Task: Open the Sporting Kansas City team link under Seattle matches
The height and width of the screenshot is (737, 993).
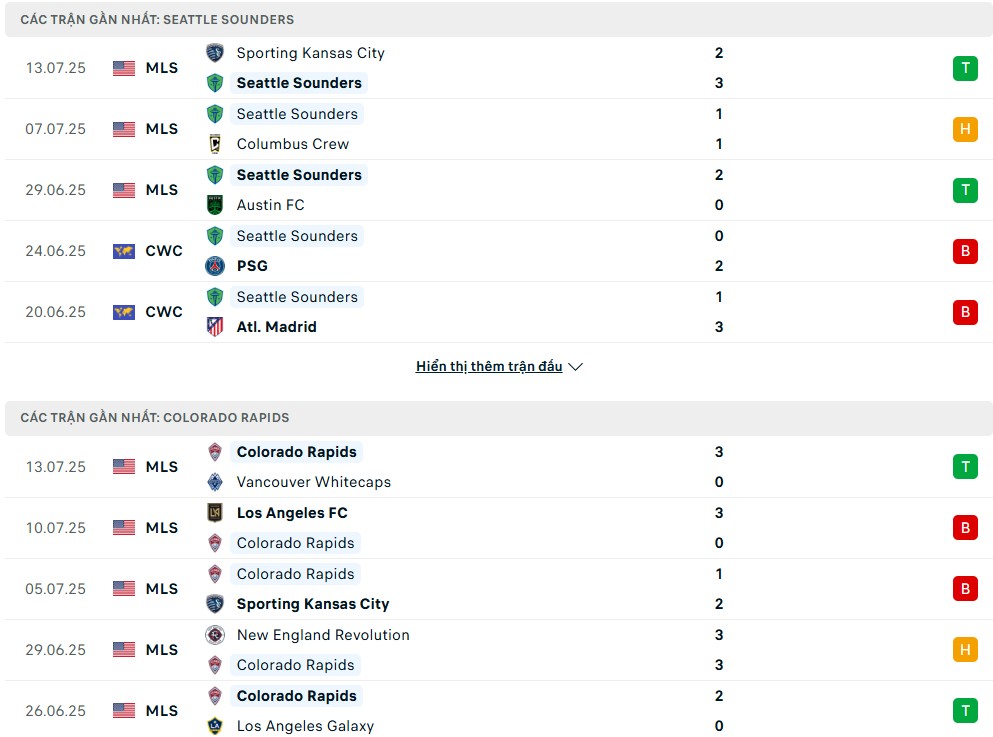Action: tap(310, 53)
